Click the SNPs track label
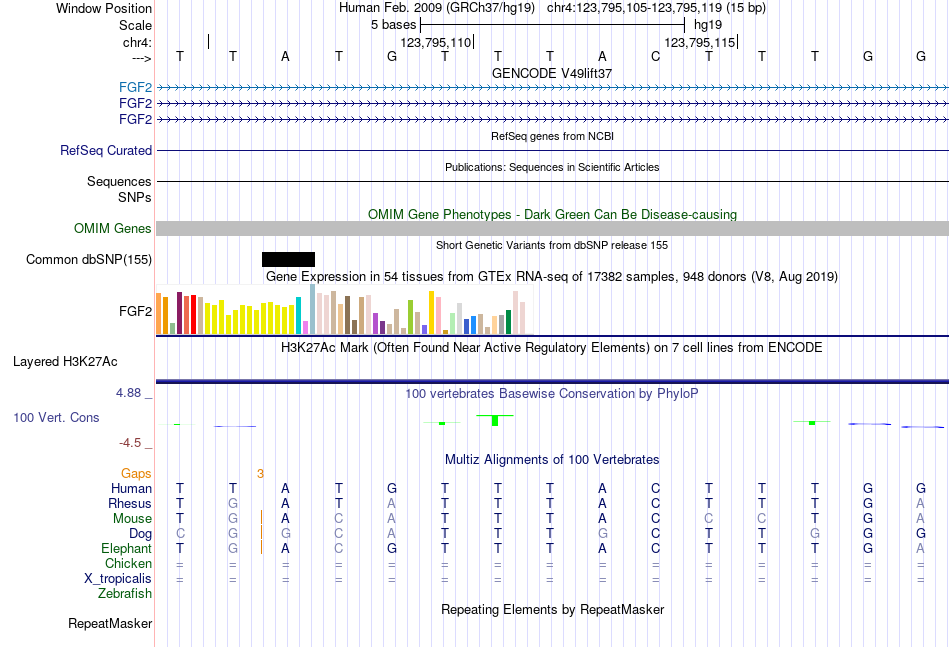950x647 pixels. pyautogui.click(x=135, y=197)
